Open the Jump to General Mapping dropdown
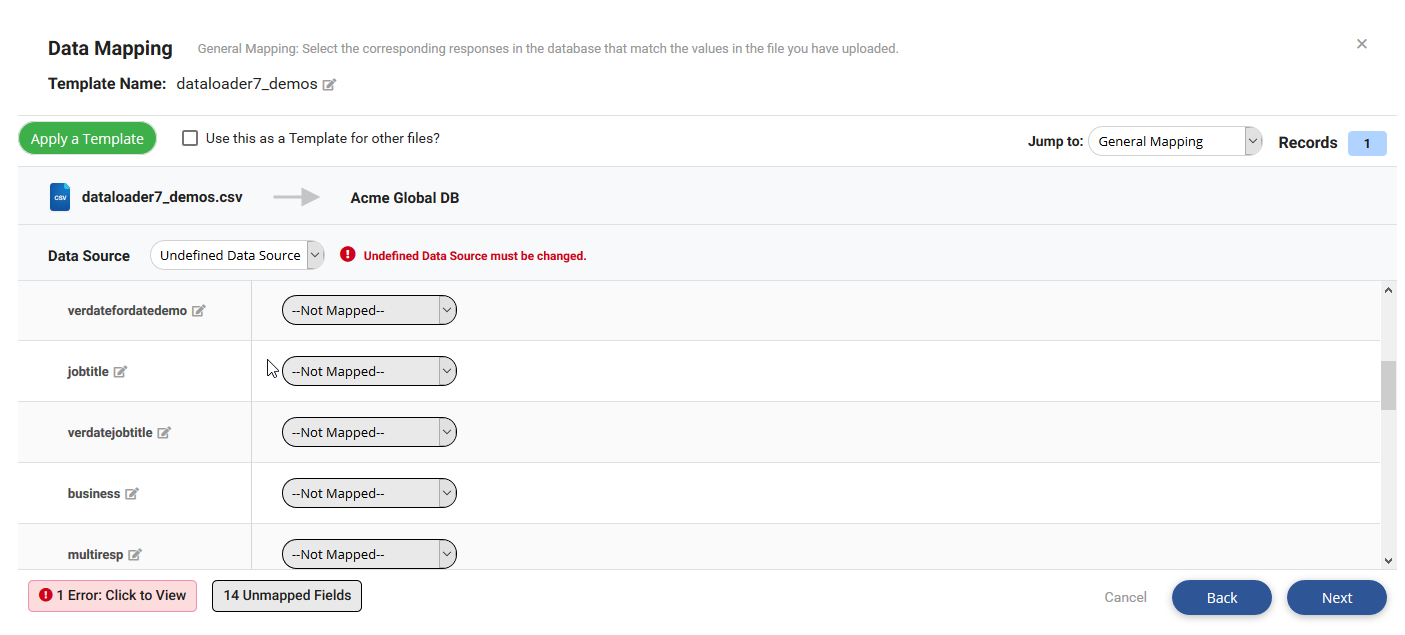This screenshot has width=1405, height=635. click(1174, 142)
